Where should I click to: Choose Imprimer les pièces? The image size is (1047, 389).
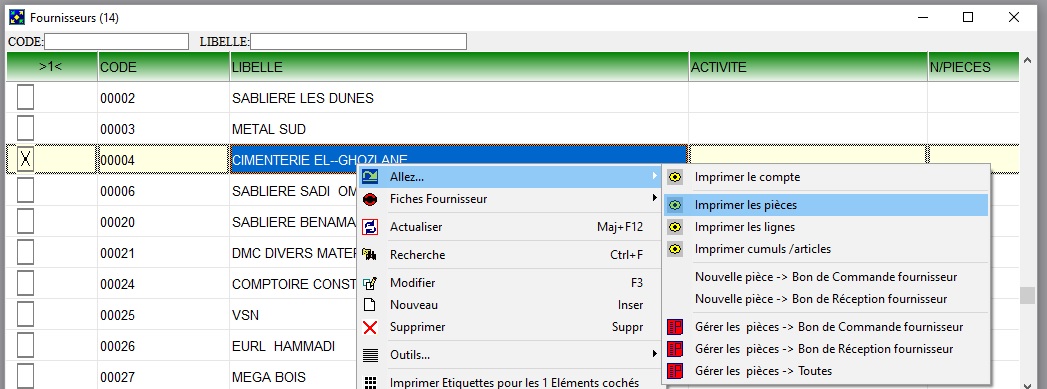click(x=825, y=206)
